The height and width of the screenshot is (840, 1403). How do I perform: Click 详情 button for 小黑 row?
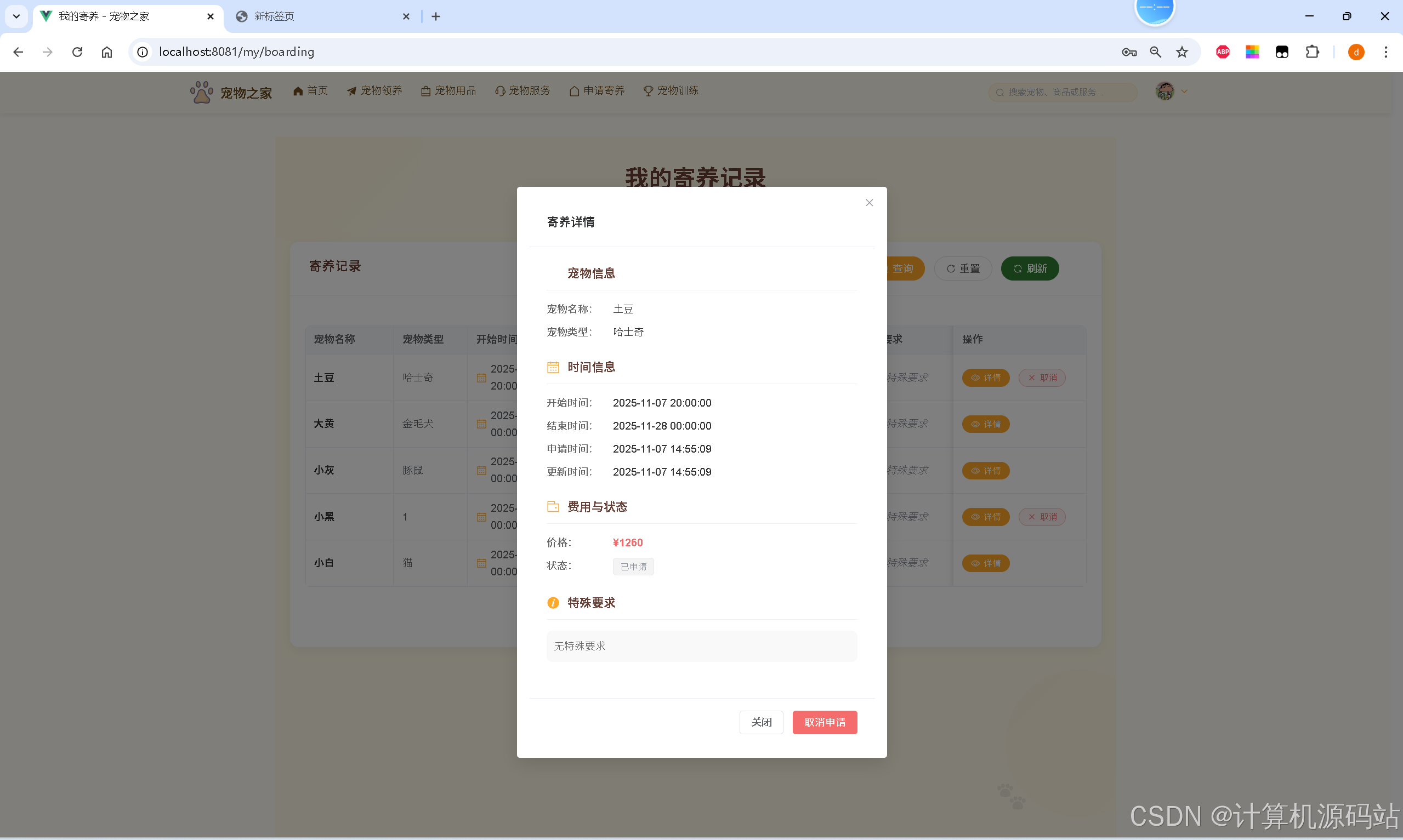click(985, 517)
